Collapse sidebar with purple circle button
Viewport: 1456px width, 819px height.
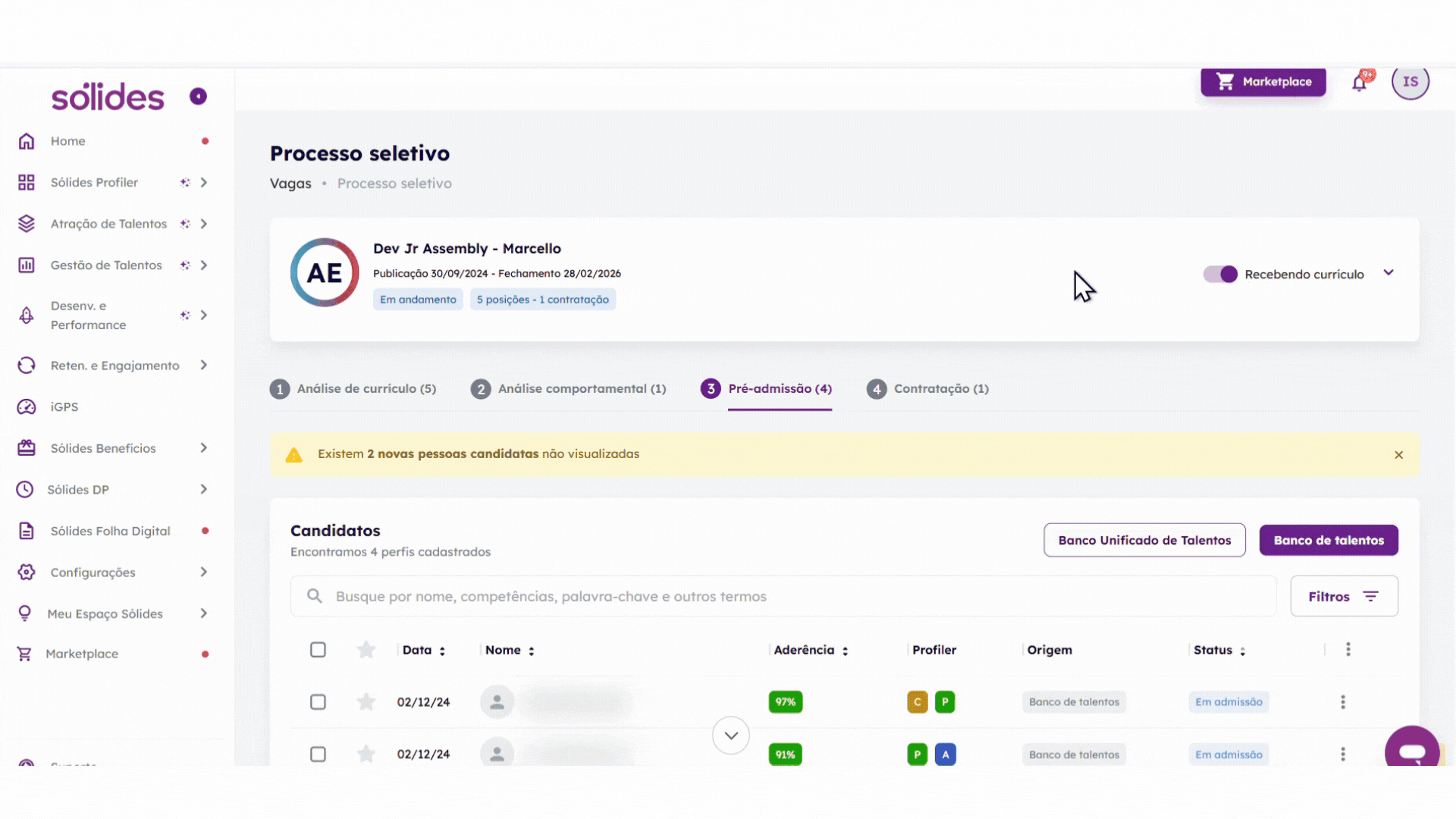pyautogui.click(x=198, y=96)
